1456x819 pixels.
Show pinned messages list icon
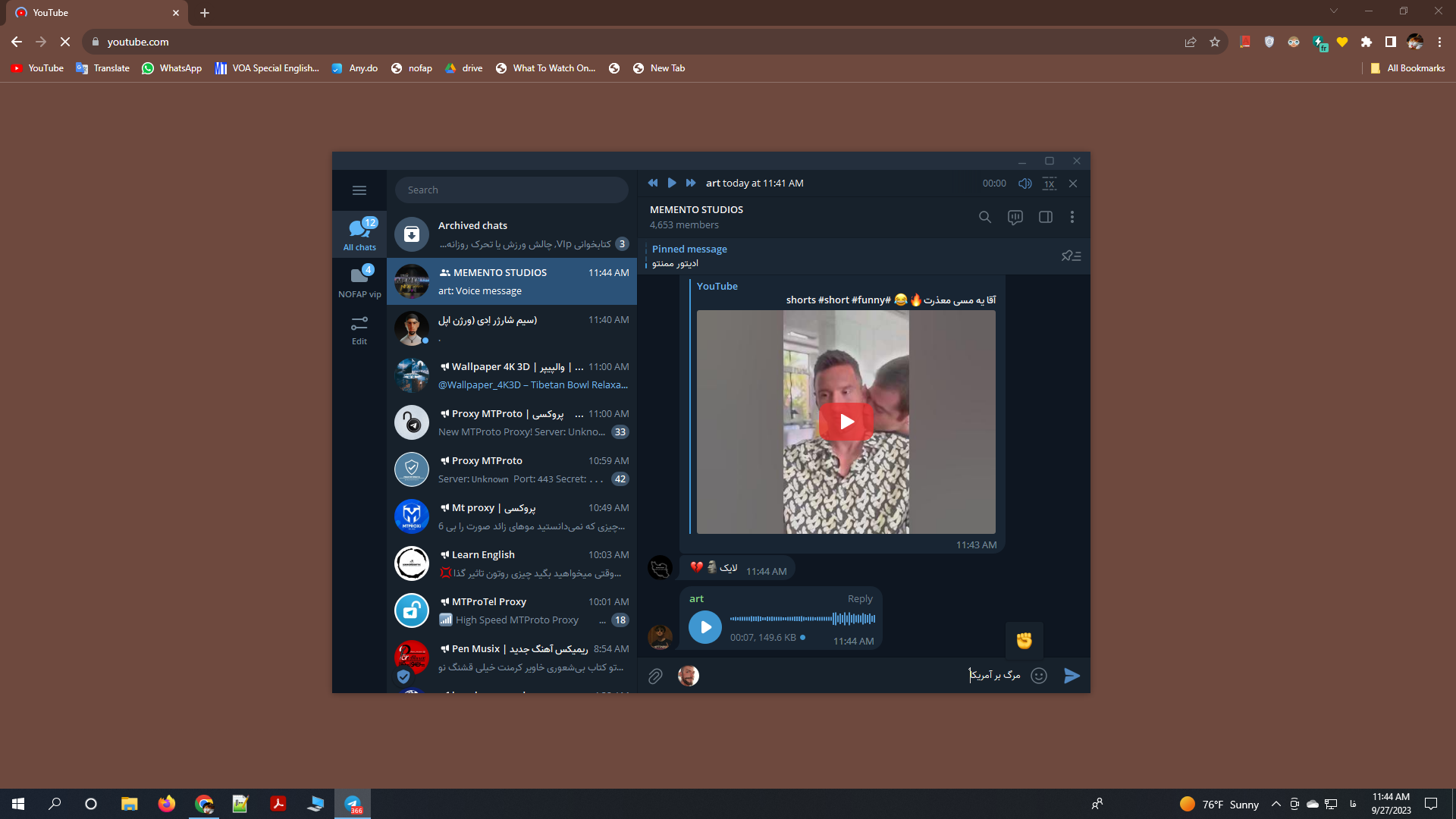[1071, 256]
